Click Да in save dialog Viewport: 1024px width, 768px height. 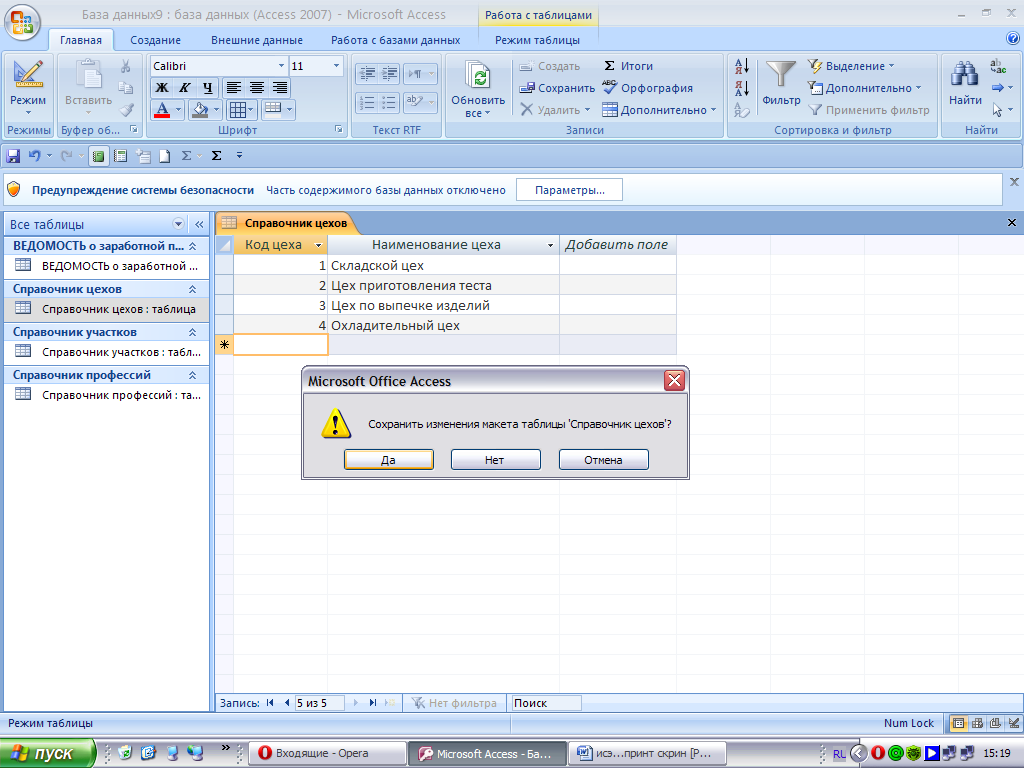click(x=389, y=460)
